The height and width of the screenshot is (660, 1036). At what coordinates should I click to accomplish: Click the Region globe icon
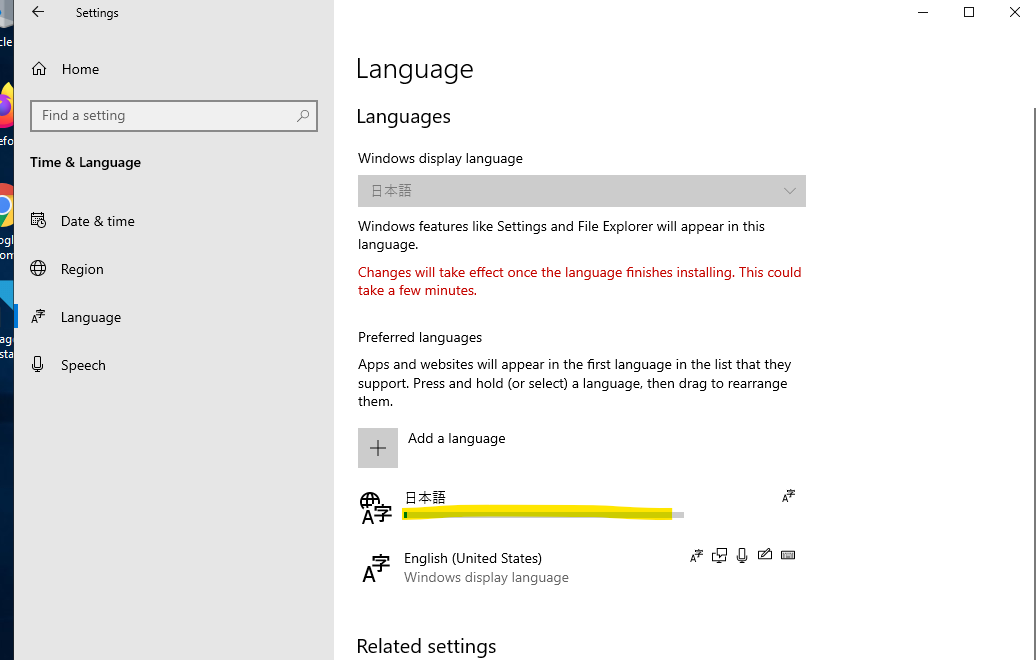(x=38, y=268)
